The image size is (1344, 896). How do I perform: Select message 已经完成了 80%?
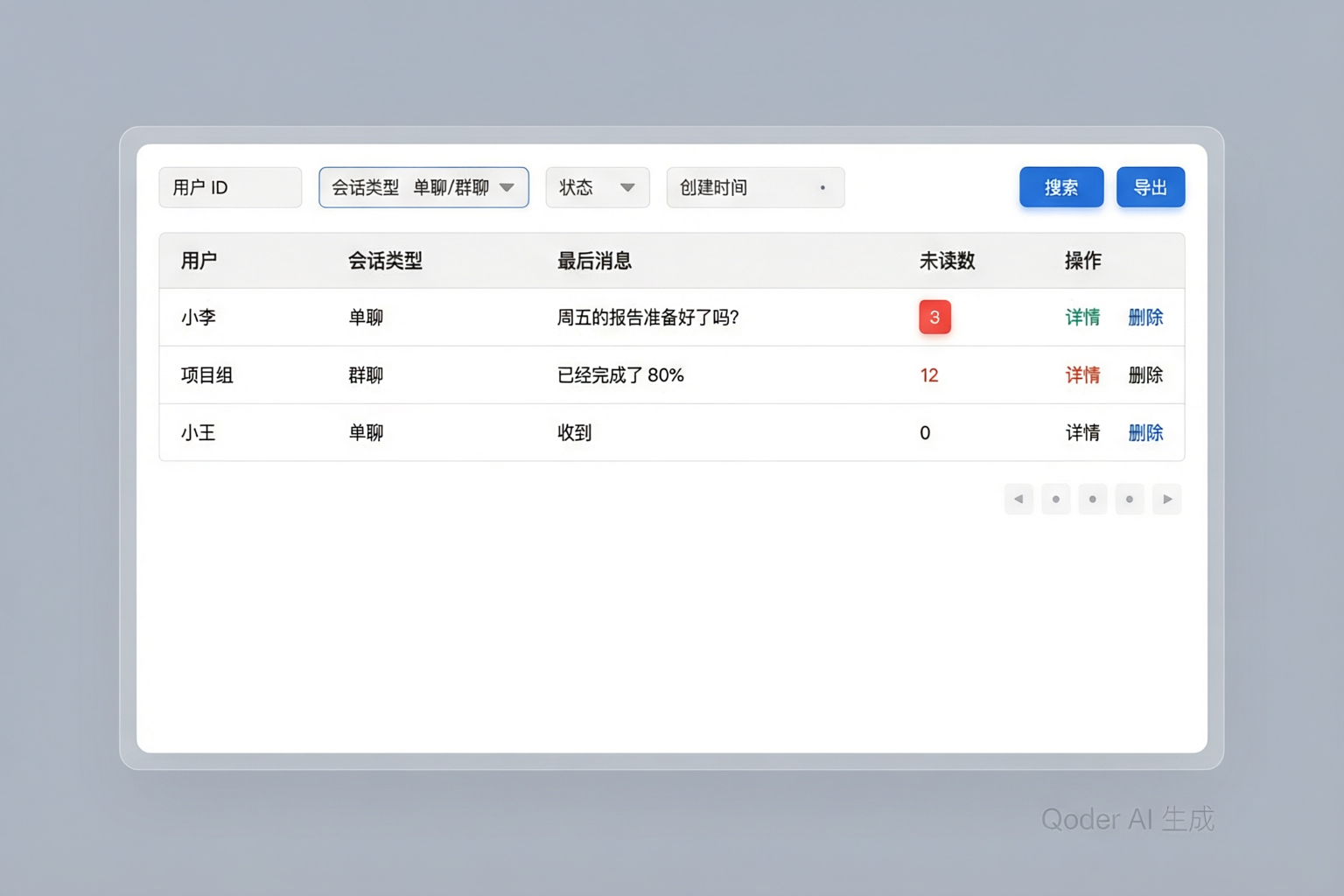(x=620, y=375)
